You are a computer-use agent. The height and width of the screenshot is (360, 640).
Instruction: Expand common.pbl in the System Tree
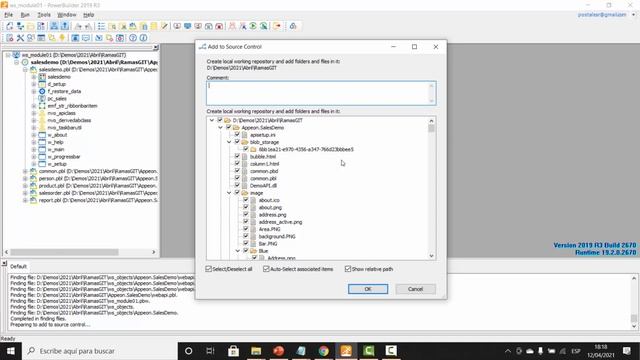[x=25, y=171]
